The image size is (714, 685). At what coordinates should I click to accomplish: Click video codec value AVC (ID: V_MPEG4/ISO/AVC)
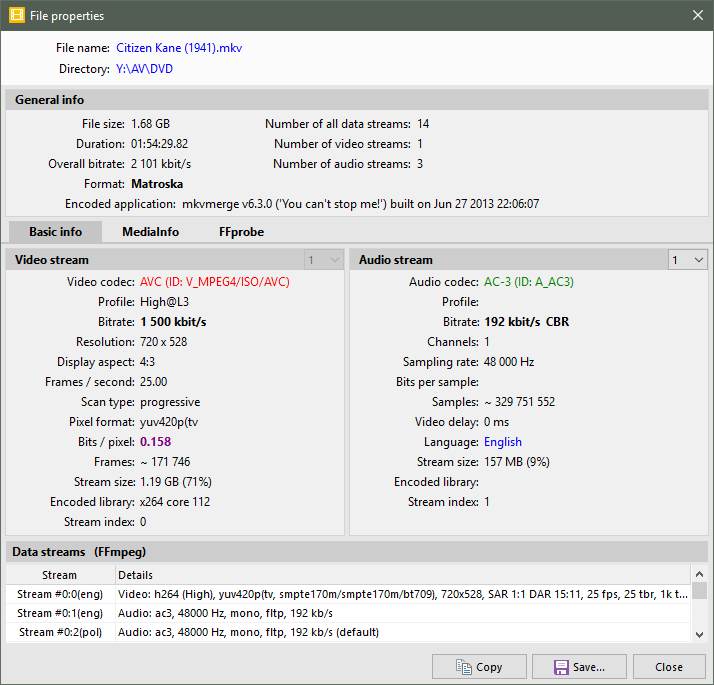215,282
